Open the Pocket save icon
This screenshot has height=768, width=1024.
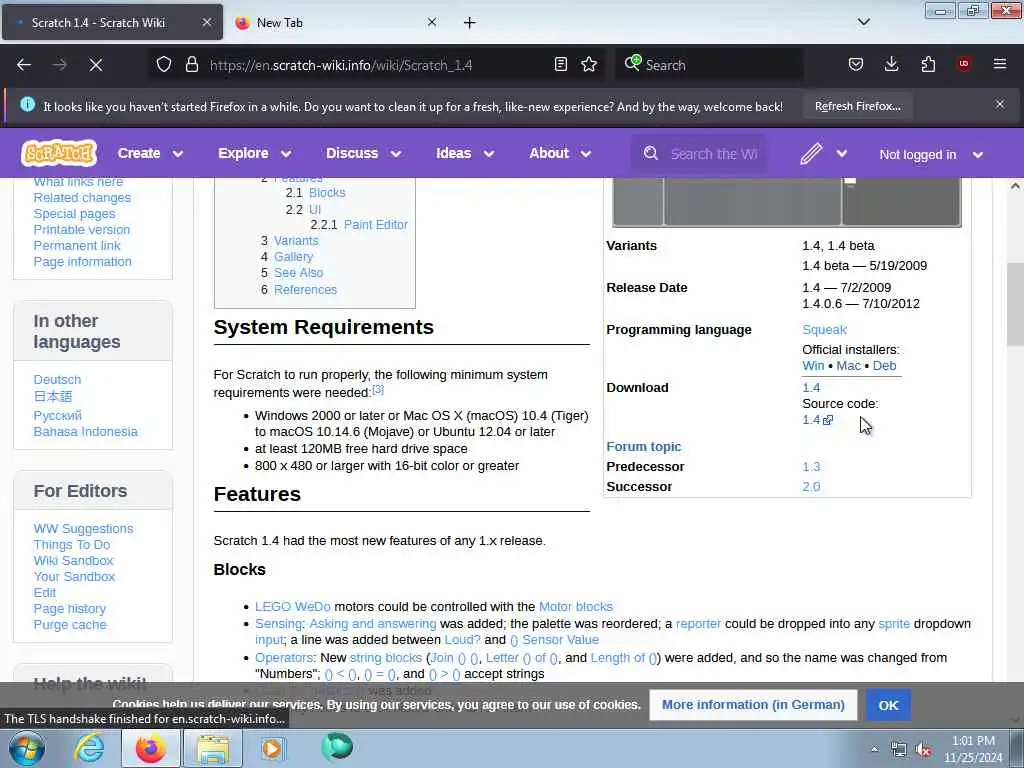click(856, 65)
